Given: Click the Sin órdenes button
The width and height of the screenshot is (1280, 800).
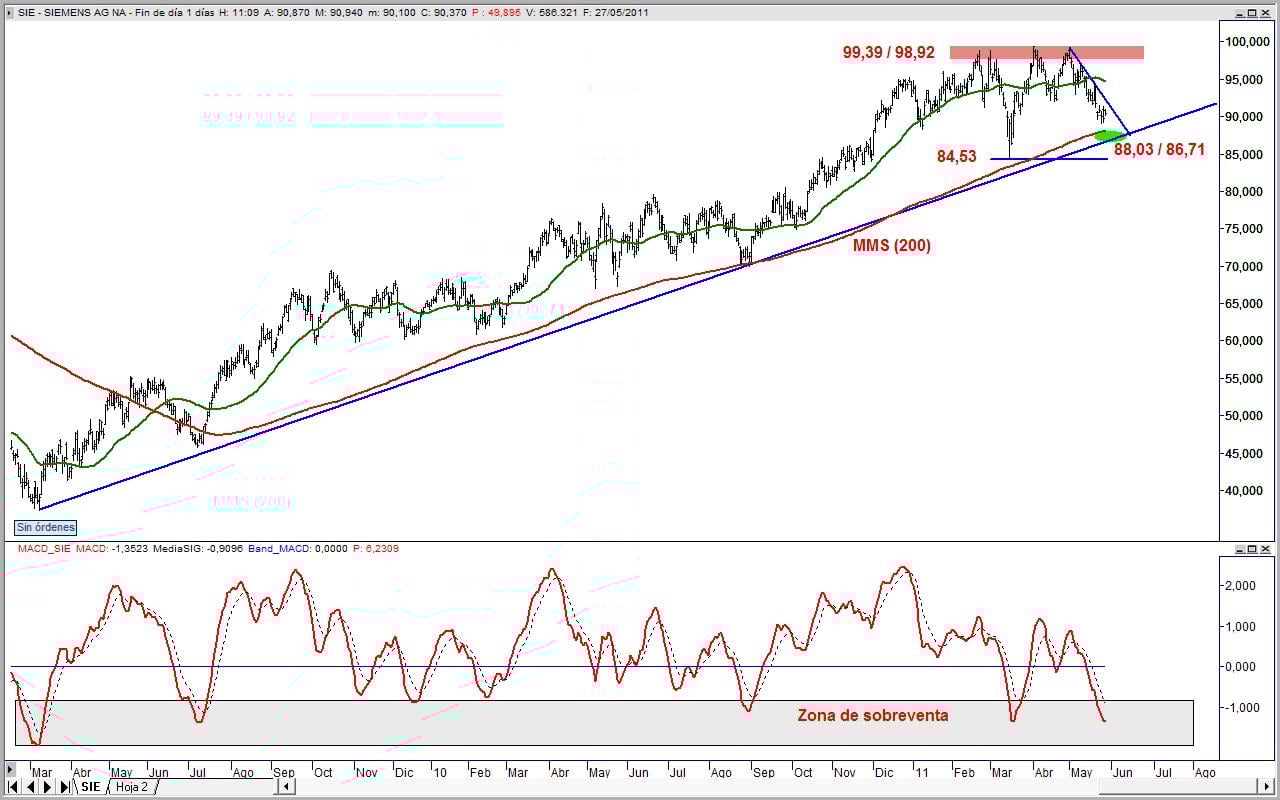Looking at the screenshot, I should click(x=45, y=527).
